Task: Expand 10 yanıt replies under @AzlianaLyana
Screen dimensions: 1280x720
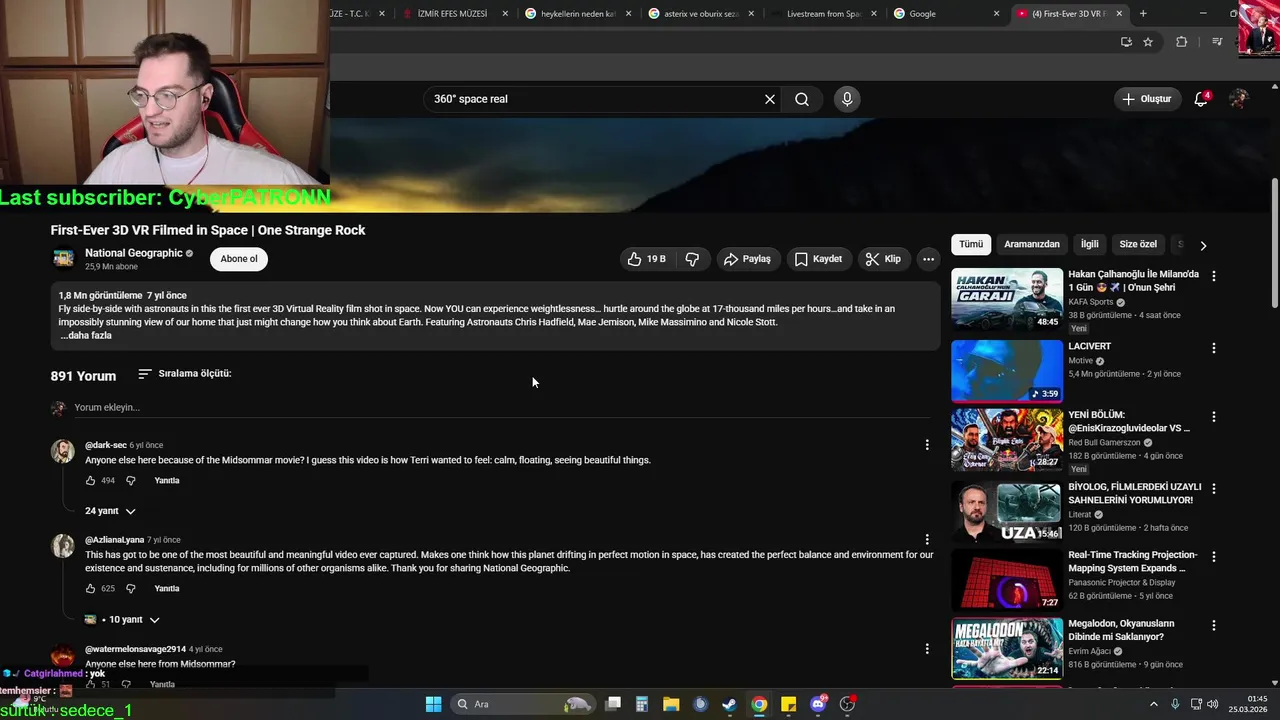Action: point(123,620)
